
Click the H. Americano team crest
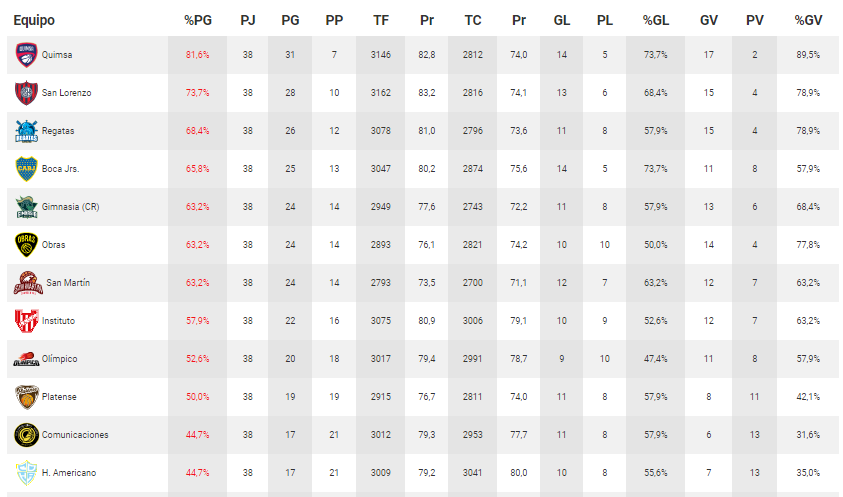[x=27, y=473]
